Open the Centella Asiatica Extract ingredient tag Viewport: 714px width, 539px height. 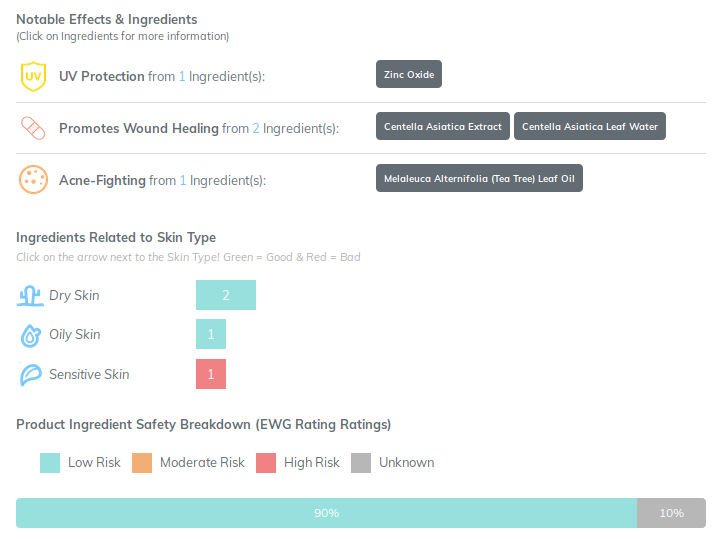pos(443,127)
